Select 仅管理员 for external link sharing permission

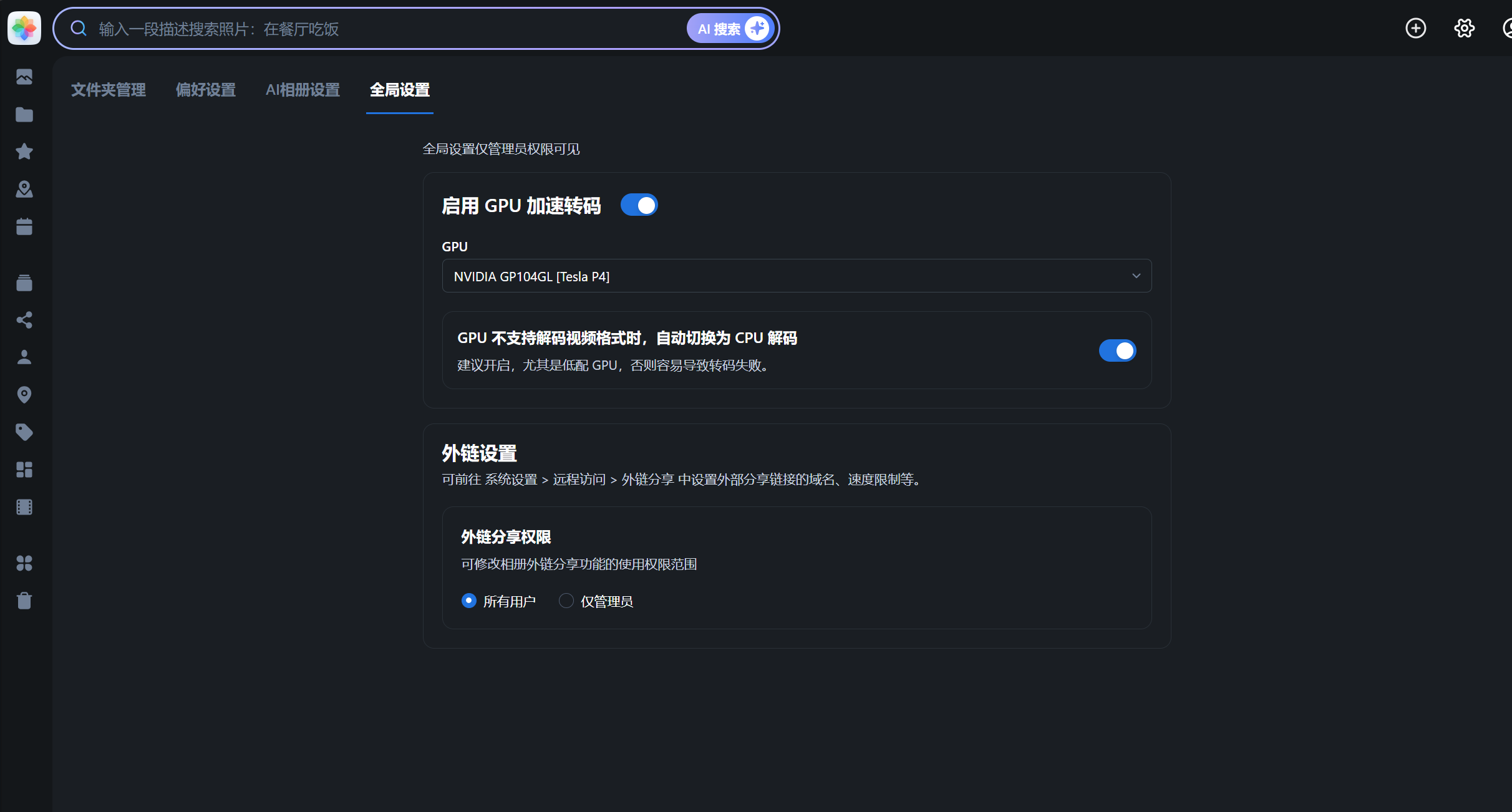point(566,601)
